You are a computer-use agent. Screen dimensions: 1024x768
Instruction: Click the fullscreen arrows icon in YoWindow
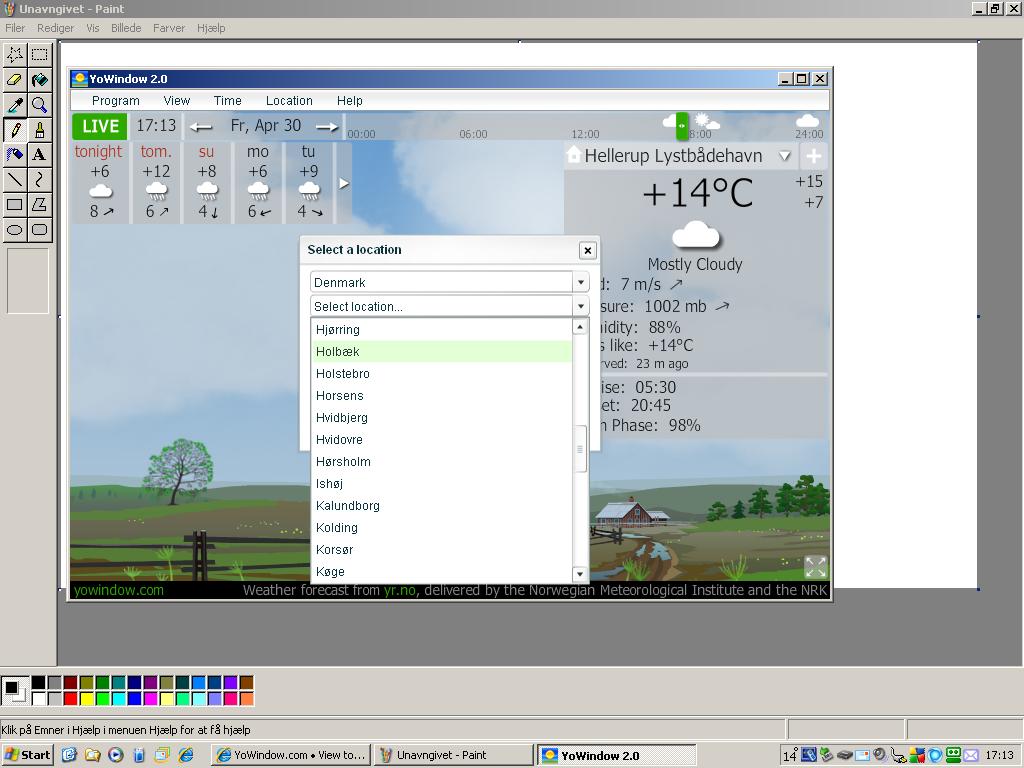click(815, 566)
